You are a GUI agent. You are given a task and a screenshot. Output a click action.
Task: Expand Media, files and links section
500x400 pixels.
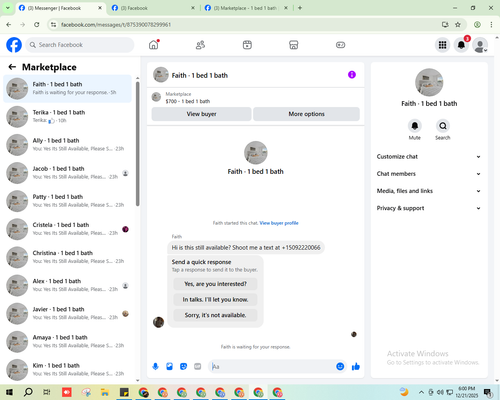click(429, 191)
